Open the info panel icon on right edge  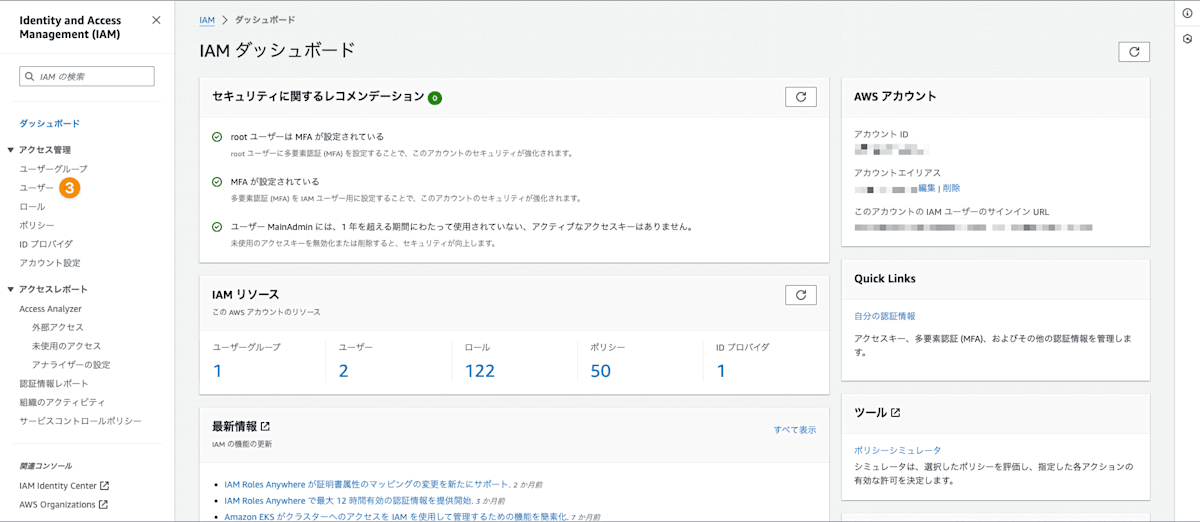click(x=1187, y=13)
